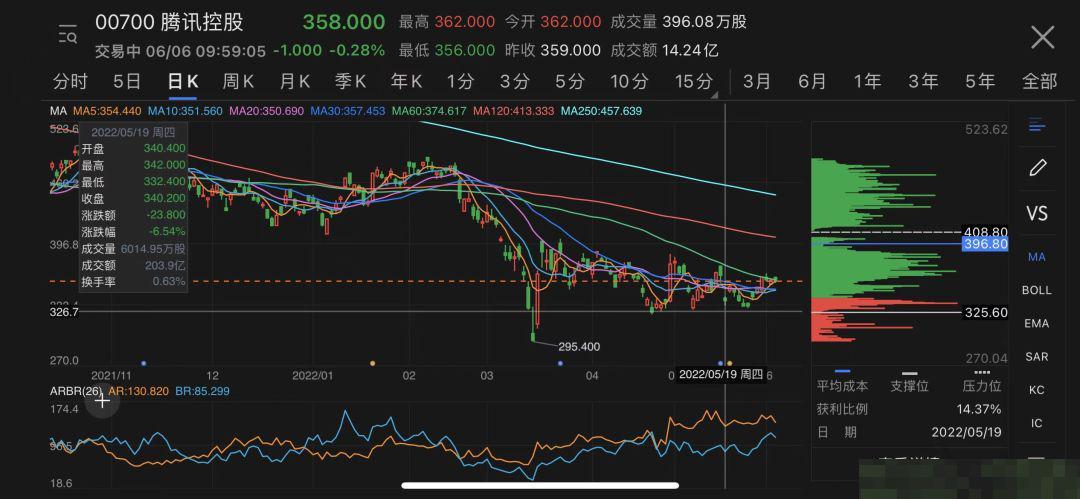This screenshot has height=499, width=1080.
Task: Click the 平均成本 legend item
Action: point(842,381)
